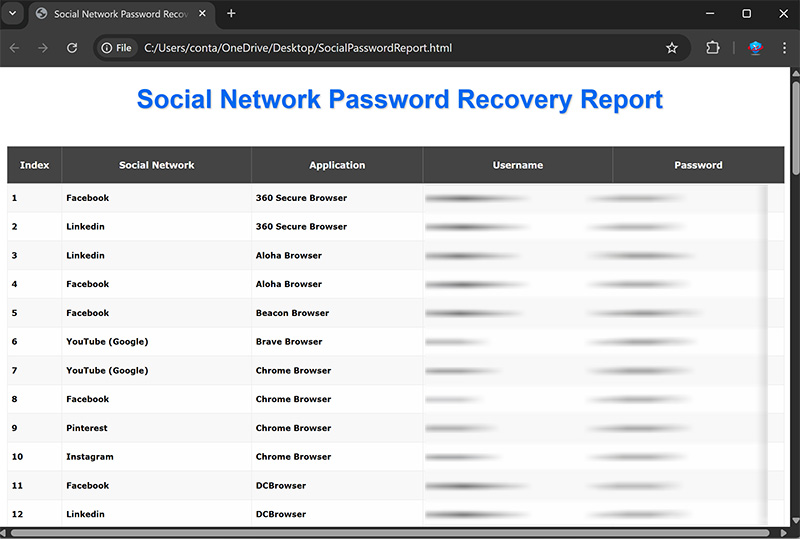This screenshot has height=539, width=800.
Task: Click the Application column header
Action: tap(337, 165)
